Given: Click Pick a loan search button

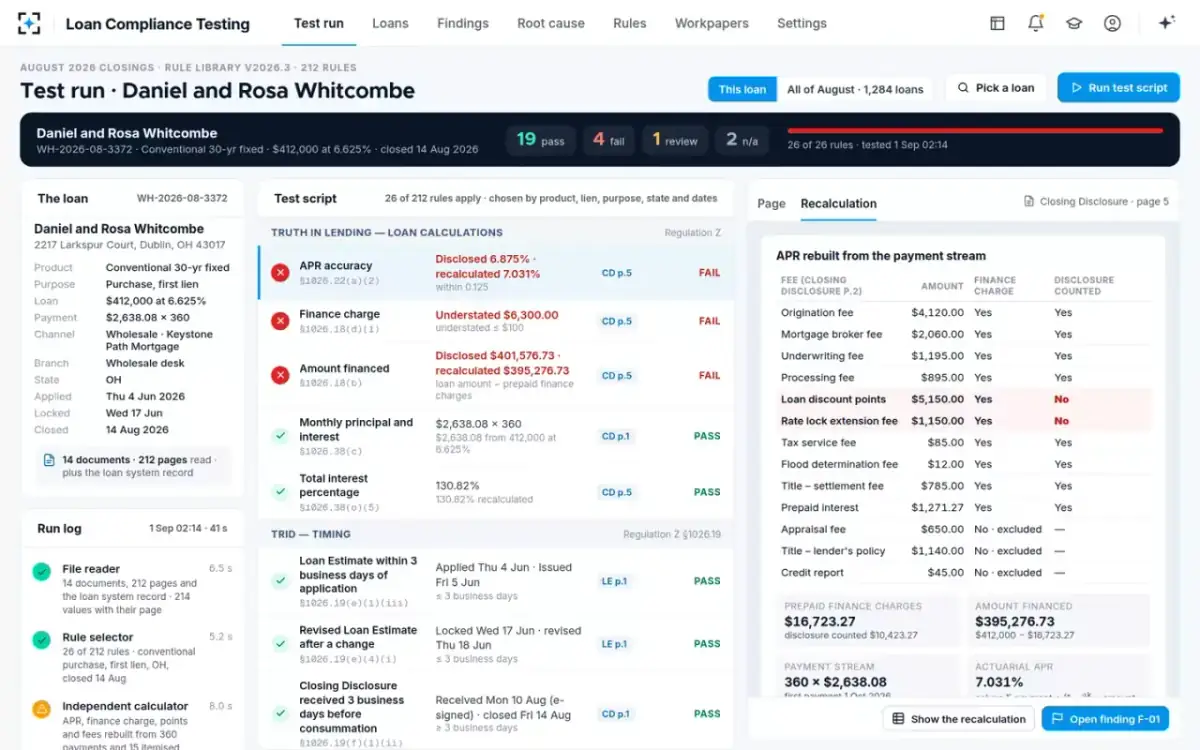Looking at the screenshot, I should click(996, 88).
